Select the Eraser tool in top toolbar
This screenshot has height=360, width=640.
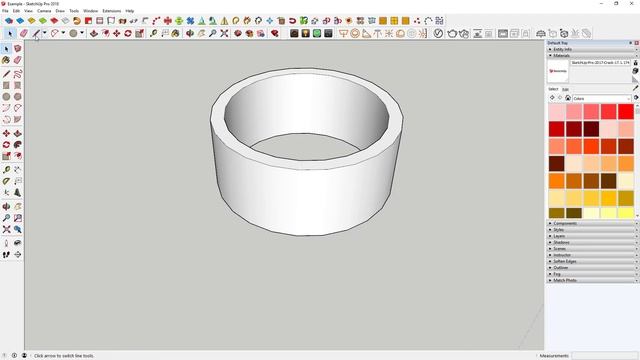pyautogui.click(x=24, y=33)
